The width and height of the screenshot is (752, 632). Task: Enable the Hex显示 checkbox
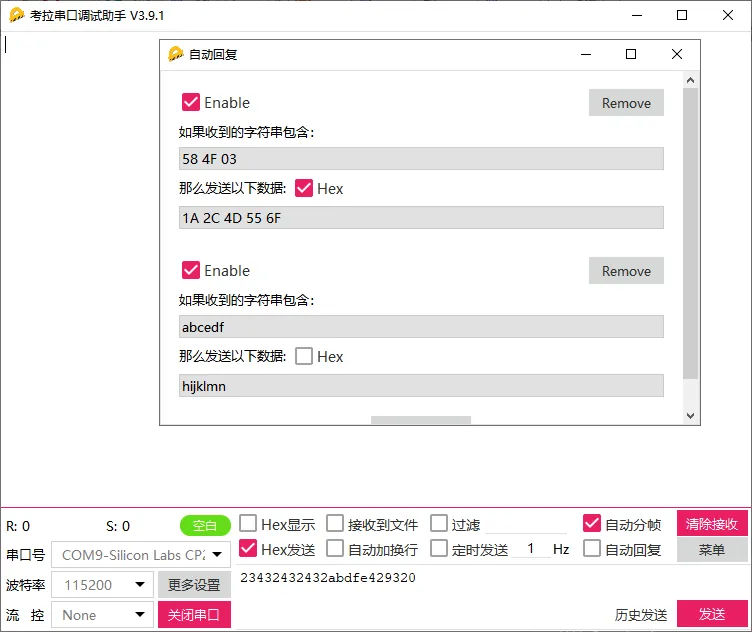(247, 523)
